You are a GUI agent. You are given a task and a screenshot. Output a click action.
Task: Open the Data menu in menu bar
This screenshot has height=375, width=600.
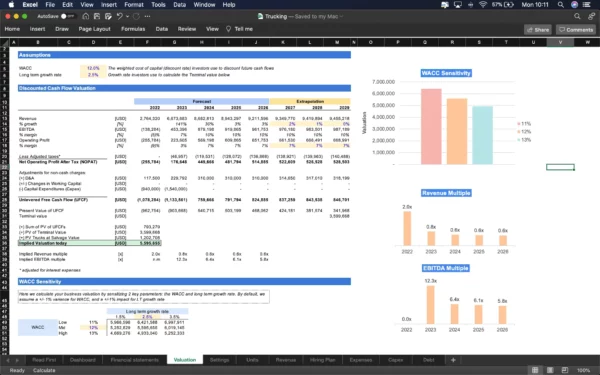pyautogui.click(x=179, y=5)
